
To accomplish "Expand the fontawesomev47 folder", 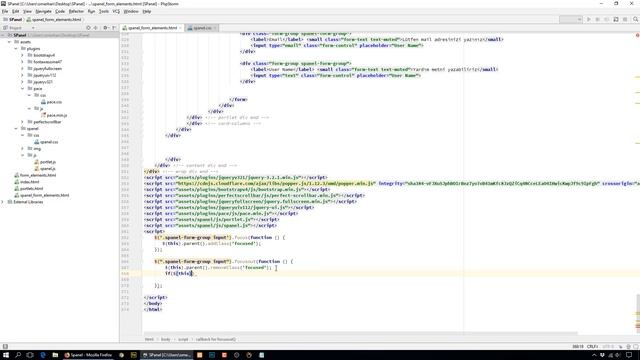I will click(x=22, y=62).
